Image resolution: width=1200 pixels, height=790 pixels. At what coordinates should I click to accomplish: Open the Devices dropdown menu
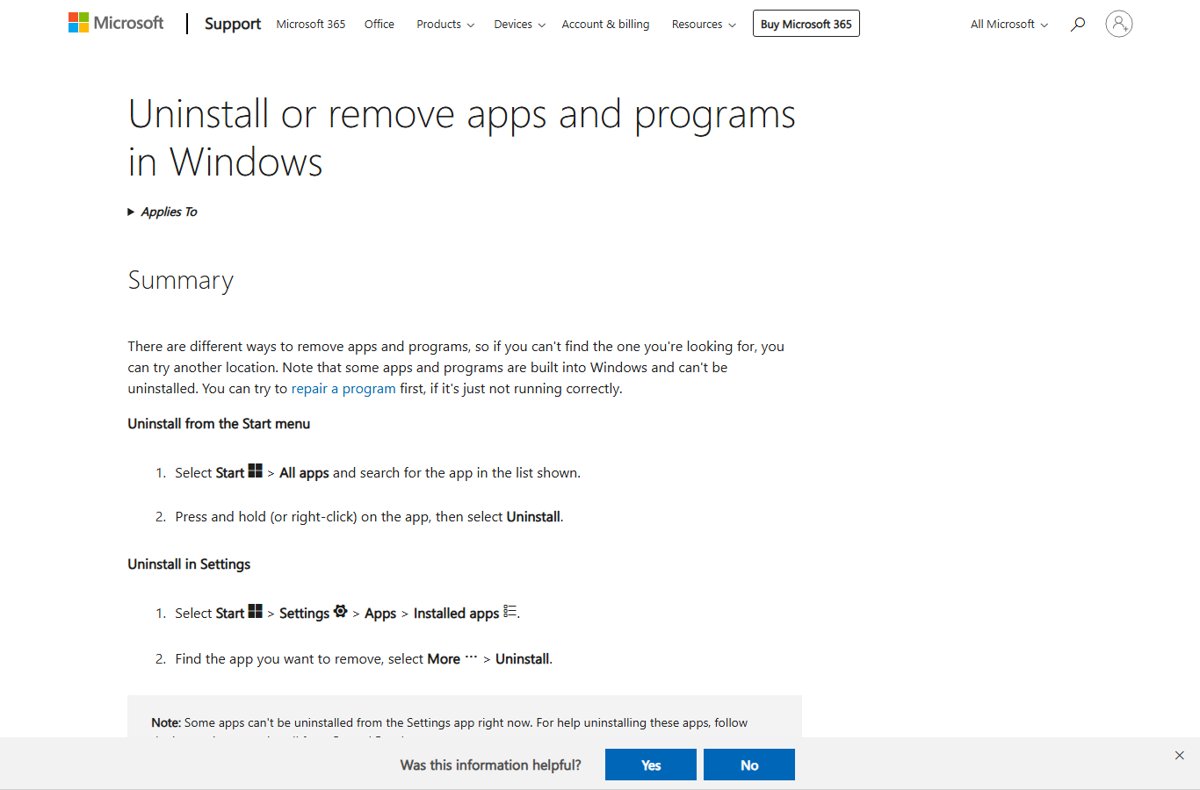click(x=519, y=24)
